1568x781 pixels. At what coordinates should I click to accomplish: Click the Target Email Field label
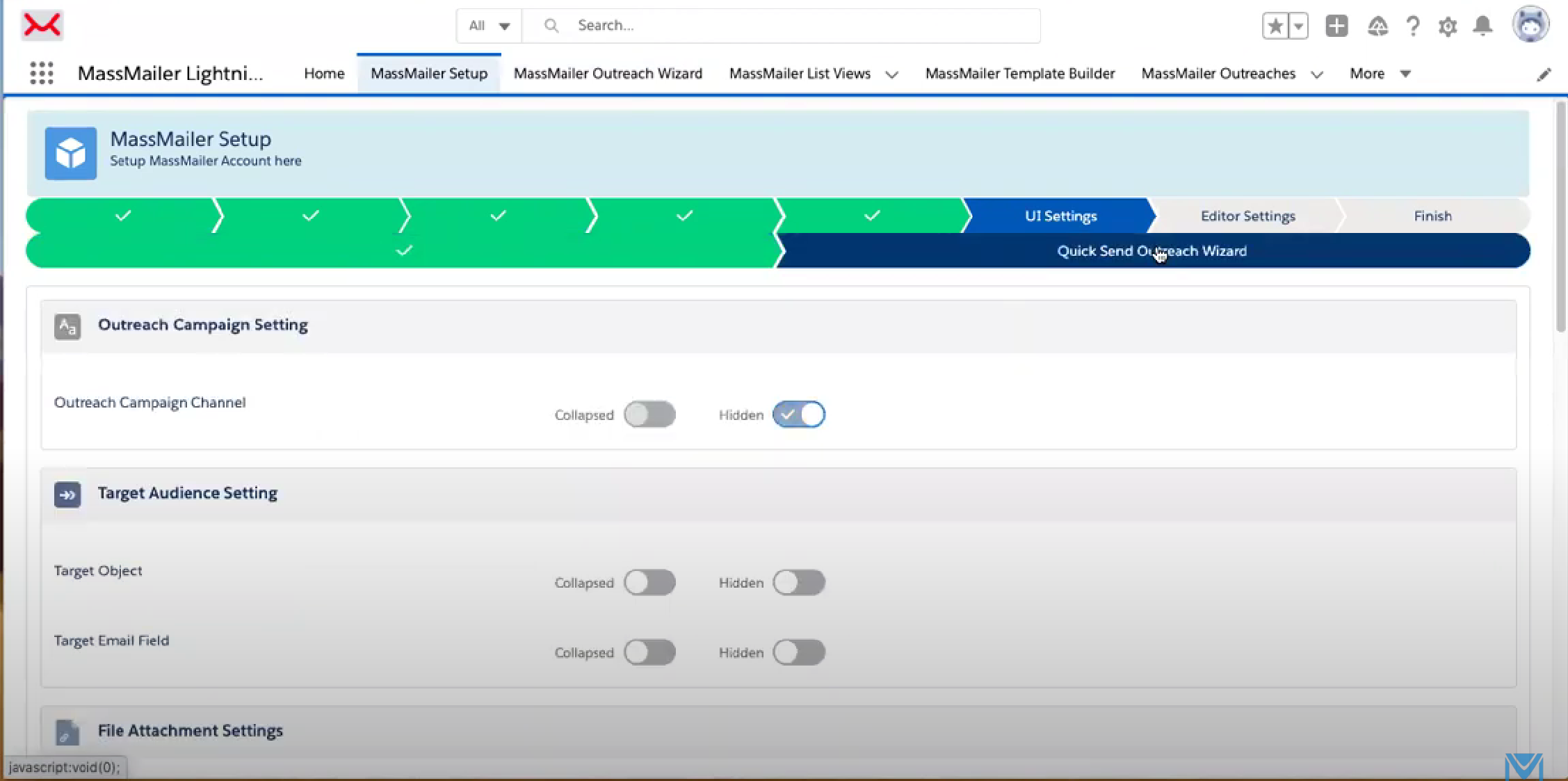(111, 641)
